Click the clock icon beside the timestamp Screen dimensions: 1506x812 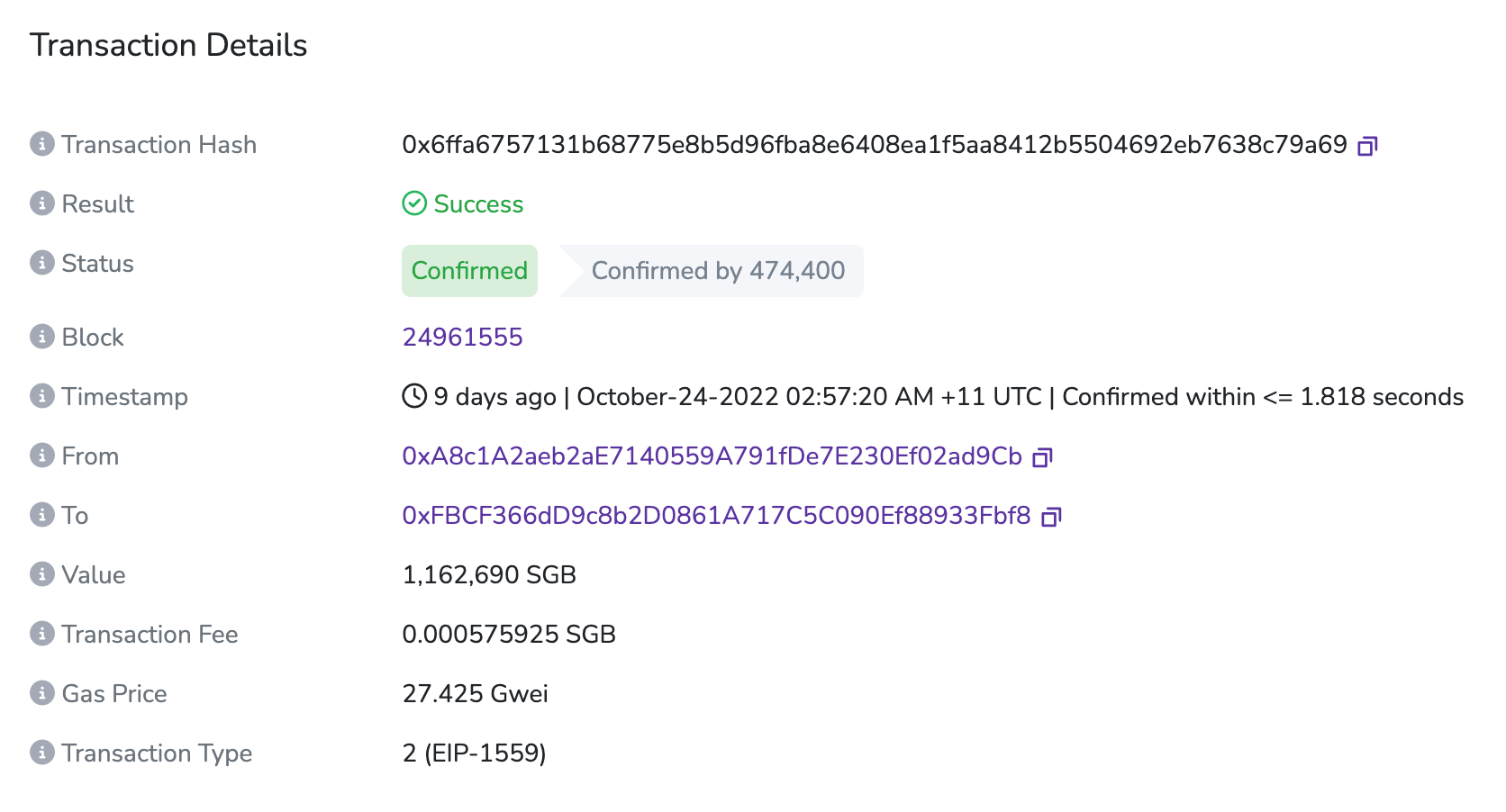(413, 395)
